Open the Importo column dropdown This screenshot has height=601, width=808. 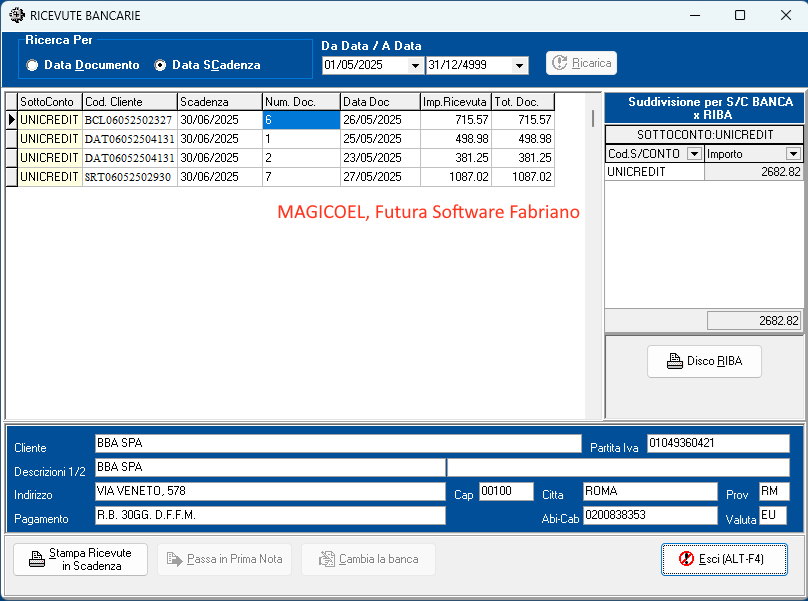793,154
